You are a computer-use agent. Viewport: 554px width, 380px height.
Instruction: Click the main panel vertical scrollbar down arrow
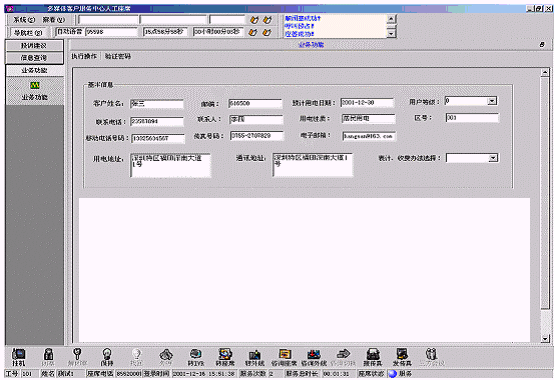[545, 339]
